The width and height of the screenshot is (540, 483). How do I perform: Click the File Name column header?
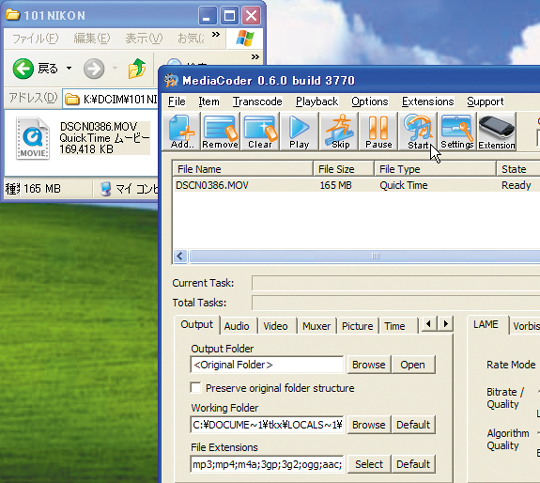coord(243,169)
